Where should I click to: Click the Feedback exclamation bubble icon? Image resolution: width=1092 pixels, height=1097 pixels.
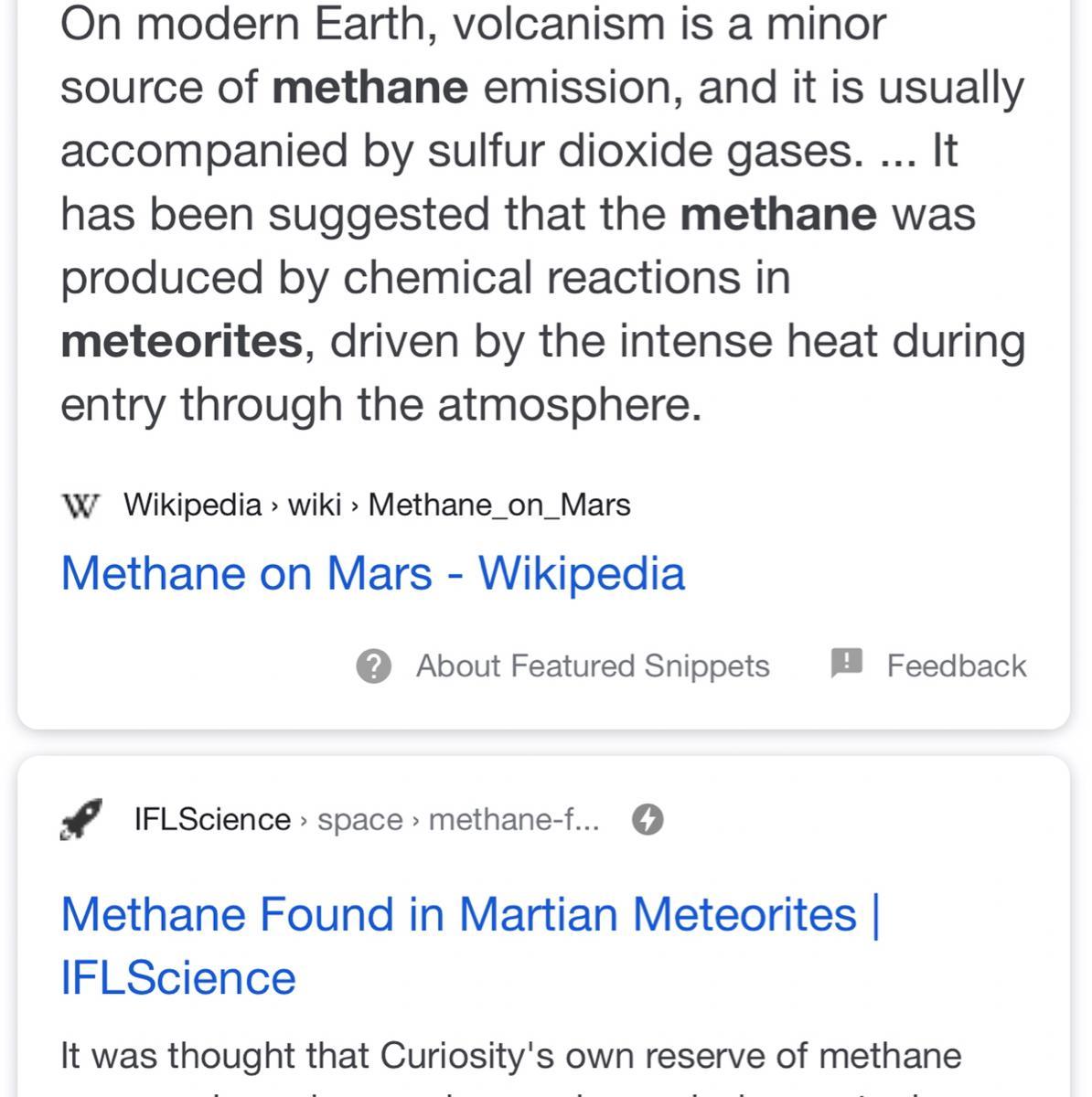coord(846,664)
